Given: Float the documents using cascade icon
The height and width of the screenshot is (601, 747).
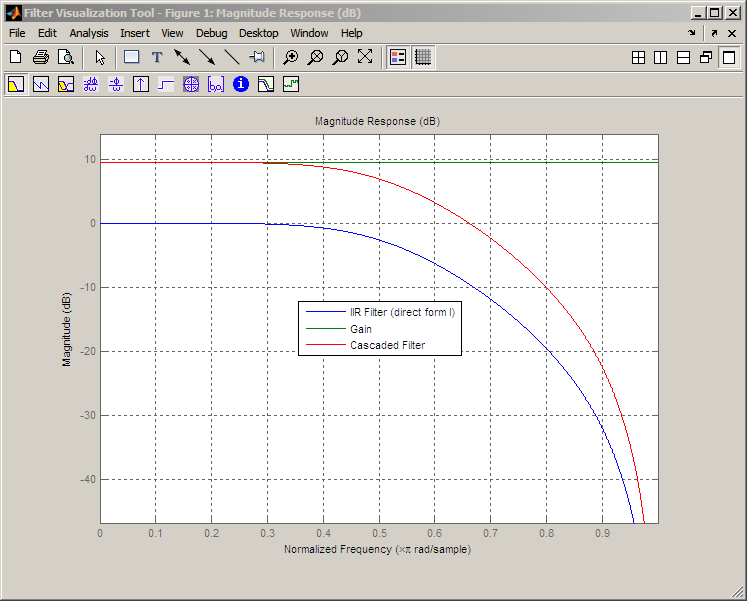Looking at the screenshot, I should (x=706, y=58).
